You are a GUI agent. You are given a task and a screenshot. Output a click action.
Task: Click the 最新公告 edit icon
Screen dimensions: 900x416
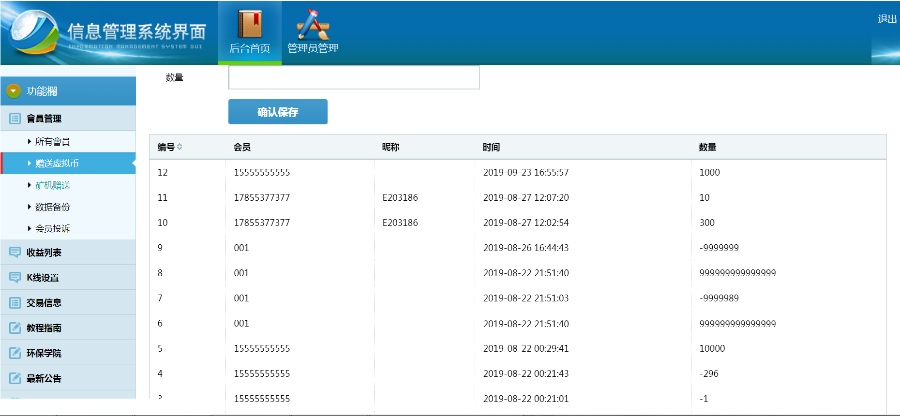15,378
